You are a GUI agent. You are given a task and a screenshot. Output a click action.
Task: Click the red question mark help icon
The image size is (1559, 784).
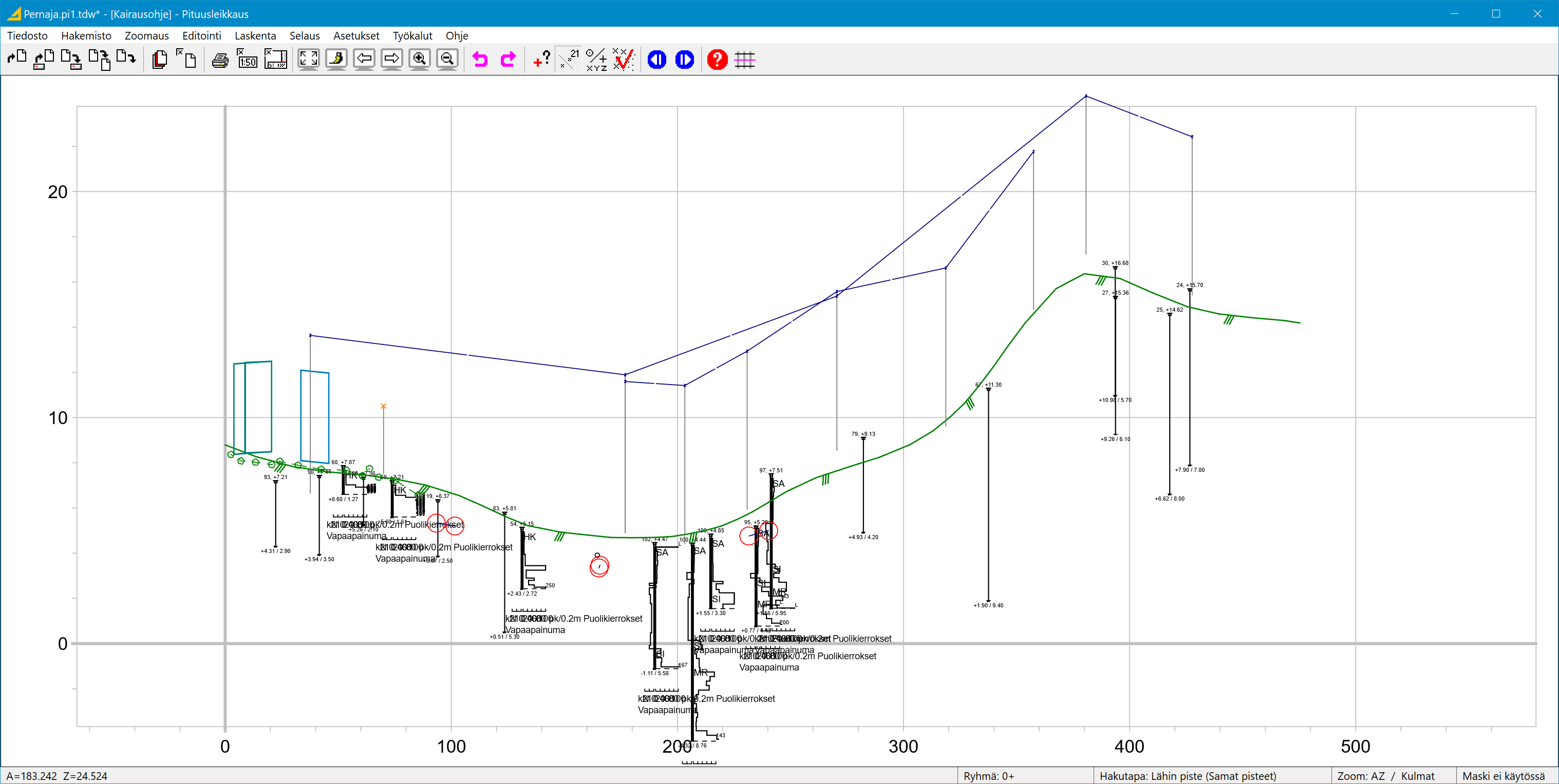pos(717,59)
